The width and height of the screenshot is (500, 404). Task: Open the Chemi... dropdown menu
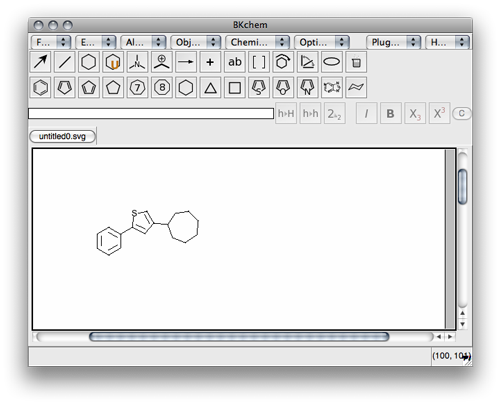tap(257, 42)
